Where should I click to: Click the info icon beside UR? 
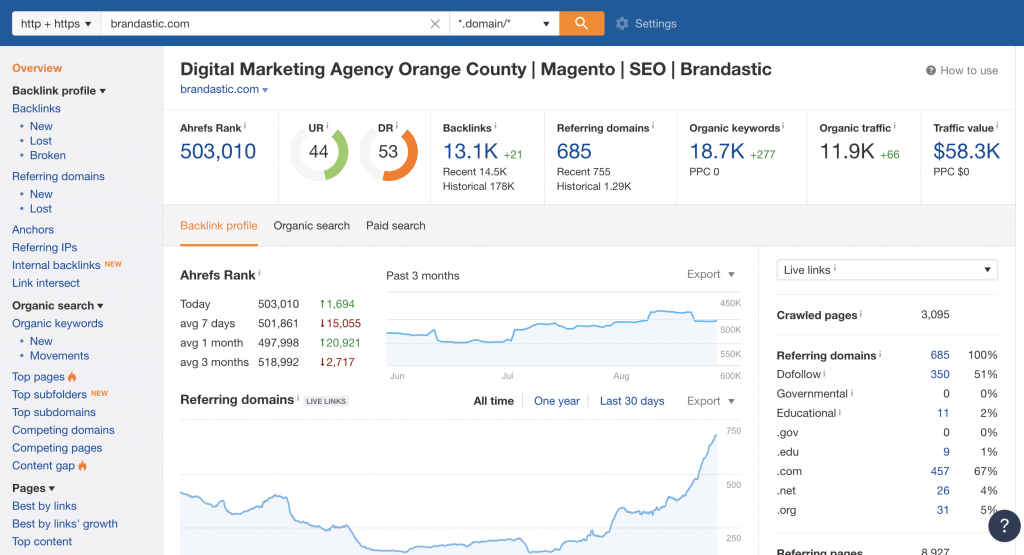(x=327, y=126)
